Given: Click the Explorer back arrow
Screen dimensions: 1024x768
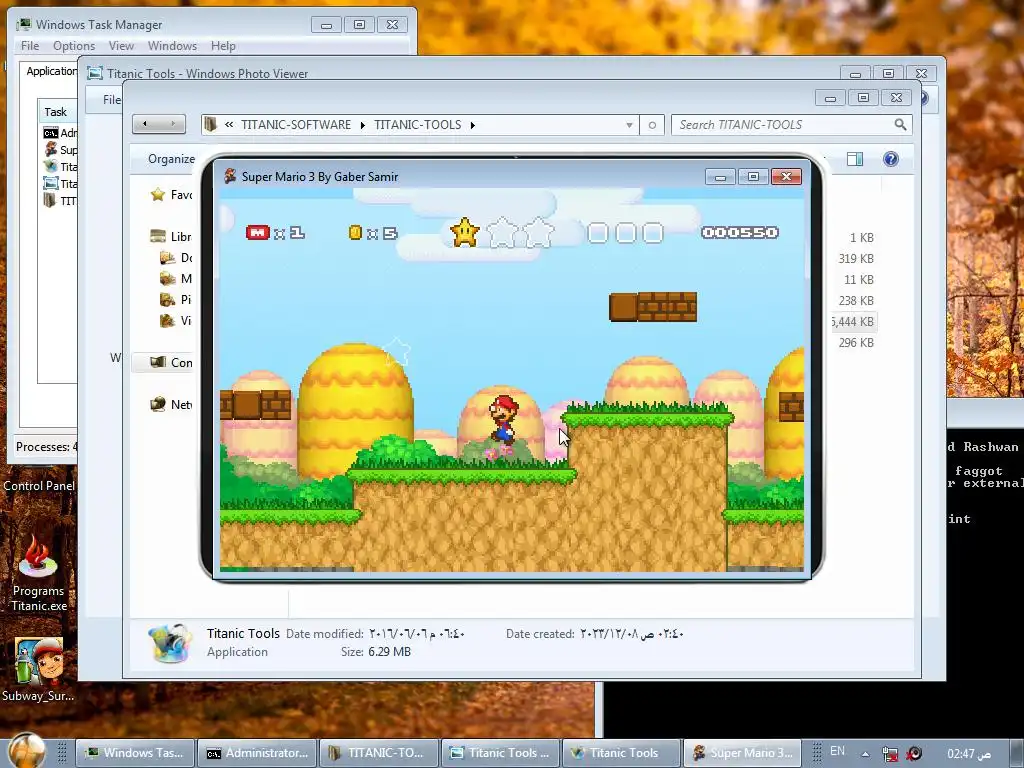Looking at the screenshot, I should pyautogui.click(x=145, y=124).
